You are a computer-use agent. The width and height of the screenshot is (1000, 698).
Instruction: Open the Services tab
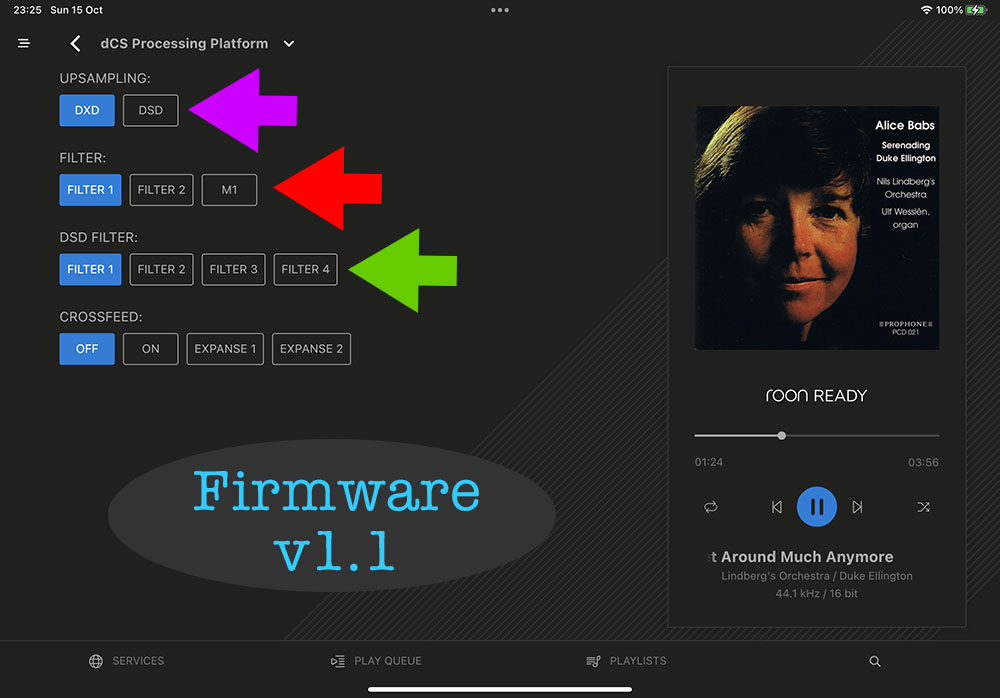click(x=126, y=661)
